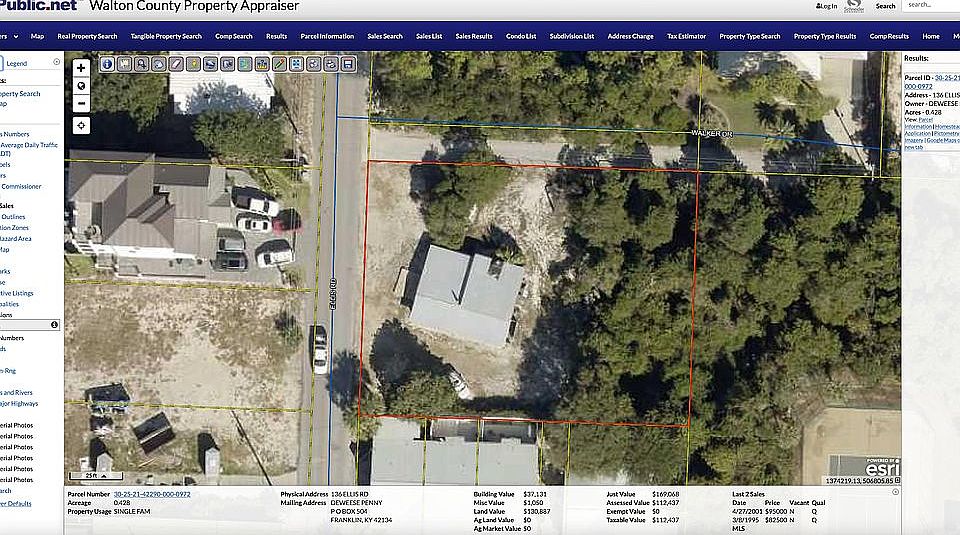
Task: Click into the search text field
Action: pos(932,6)
